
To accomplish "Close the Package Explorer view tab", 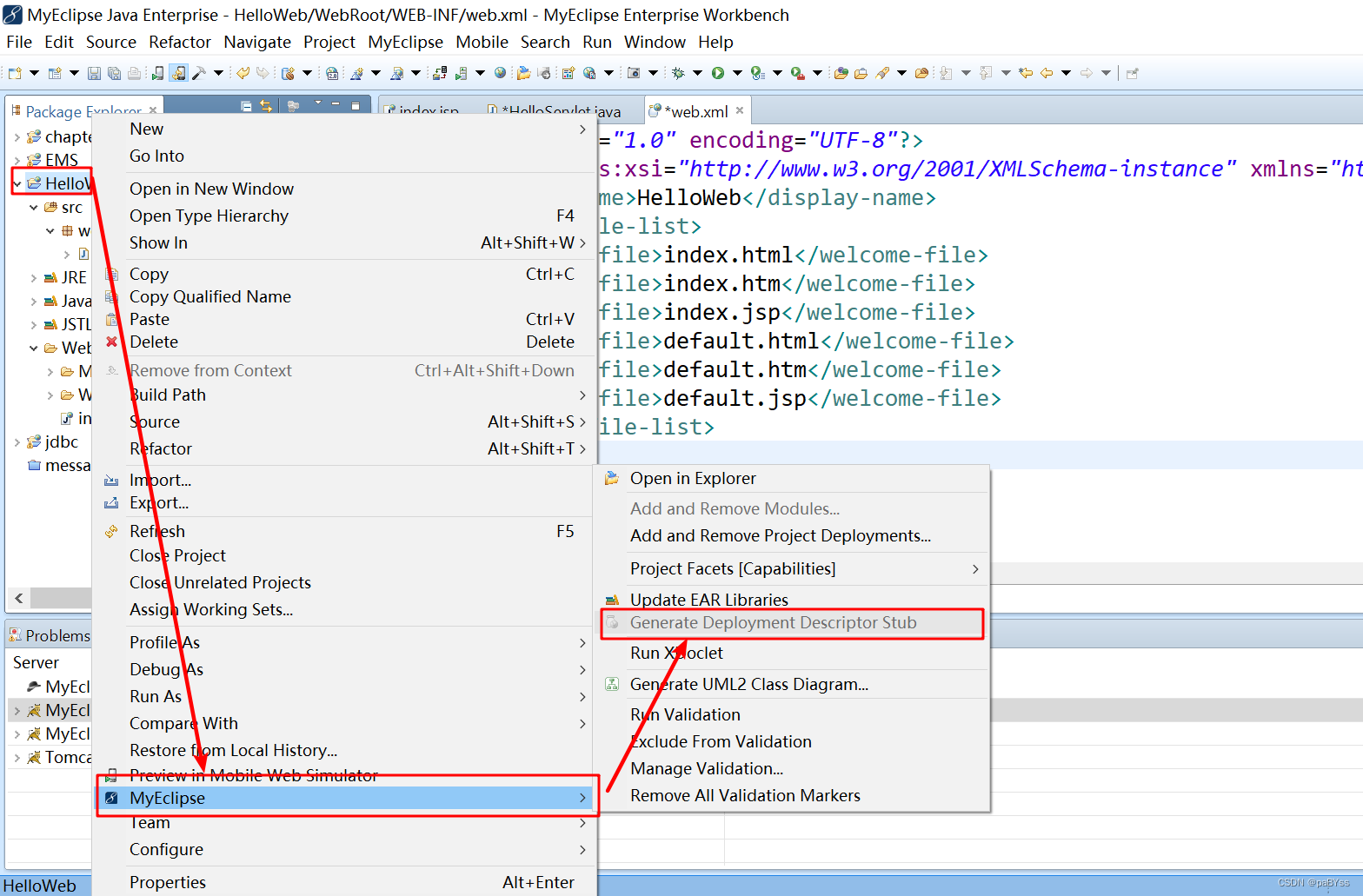I will click(x=153, y=110).
